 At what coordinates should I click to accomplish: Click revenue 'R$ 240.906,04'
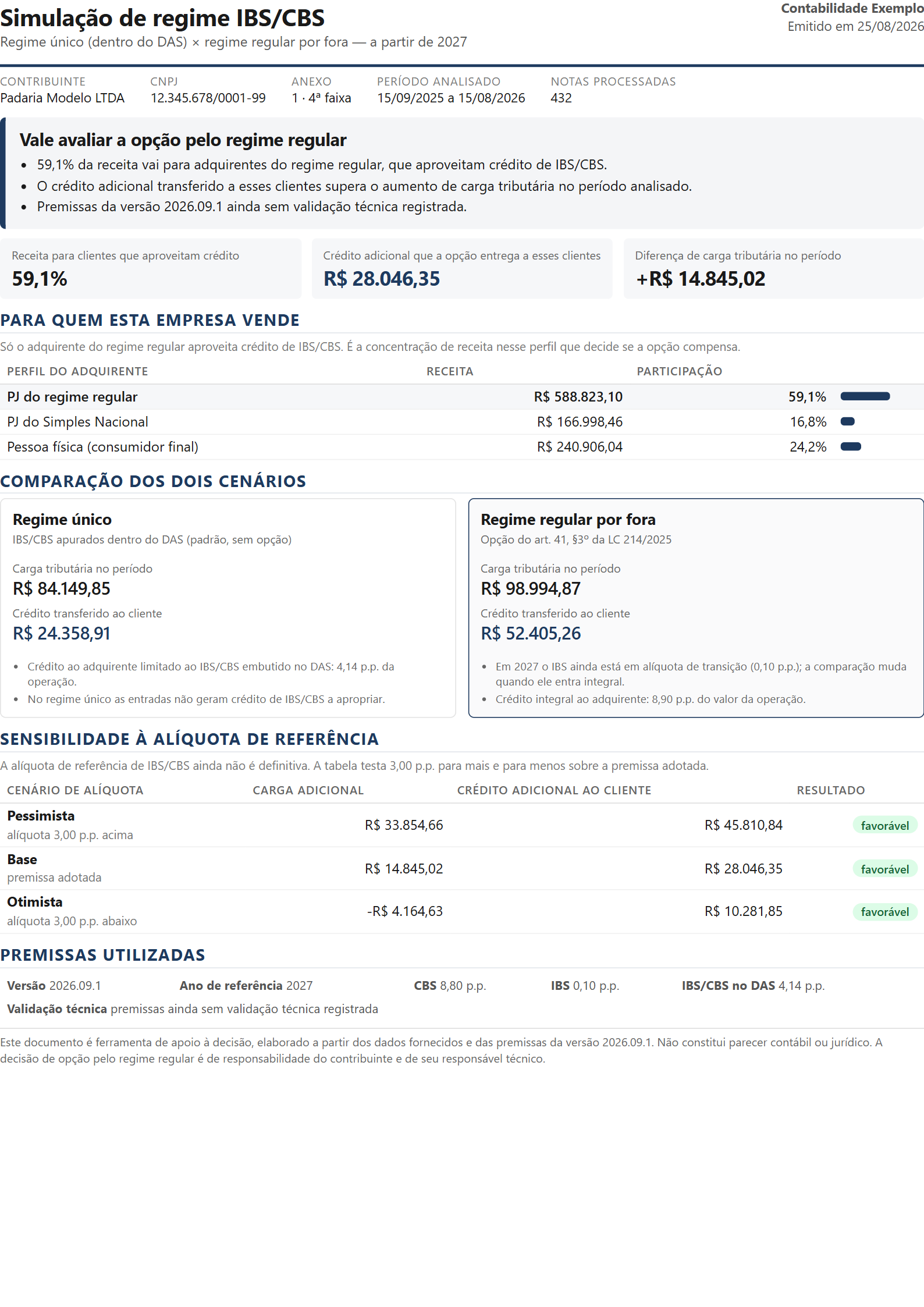(580, 447)
